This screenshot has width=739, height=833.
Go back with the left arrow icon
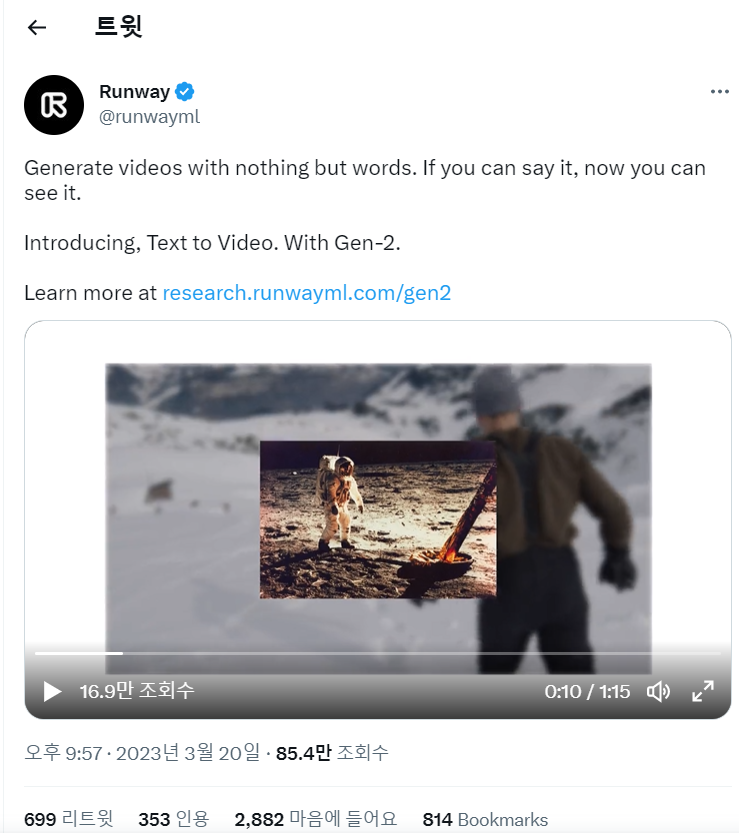tap(37, 27)
